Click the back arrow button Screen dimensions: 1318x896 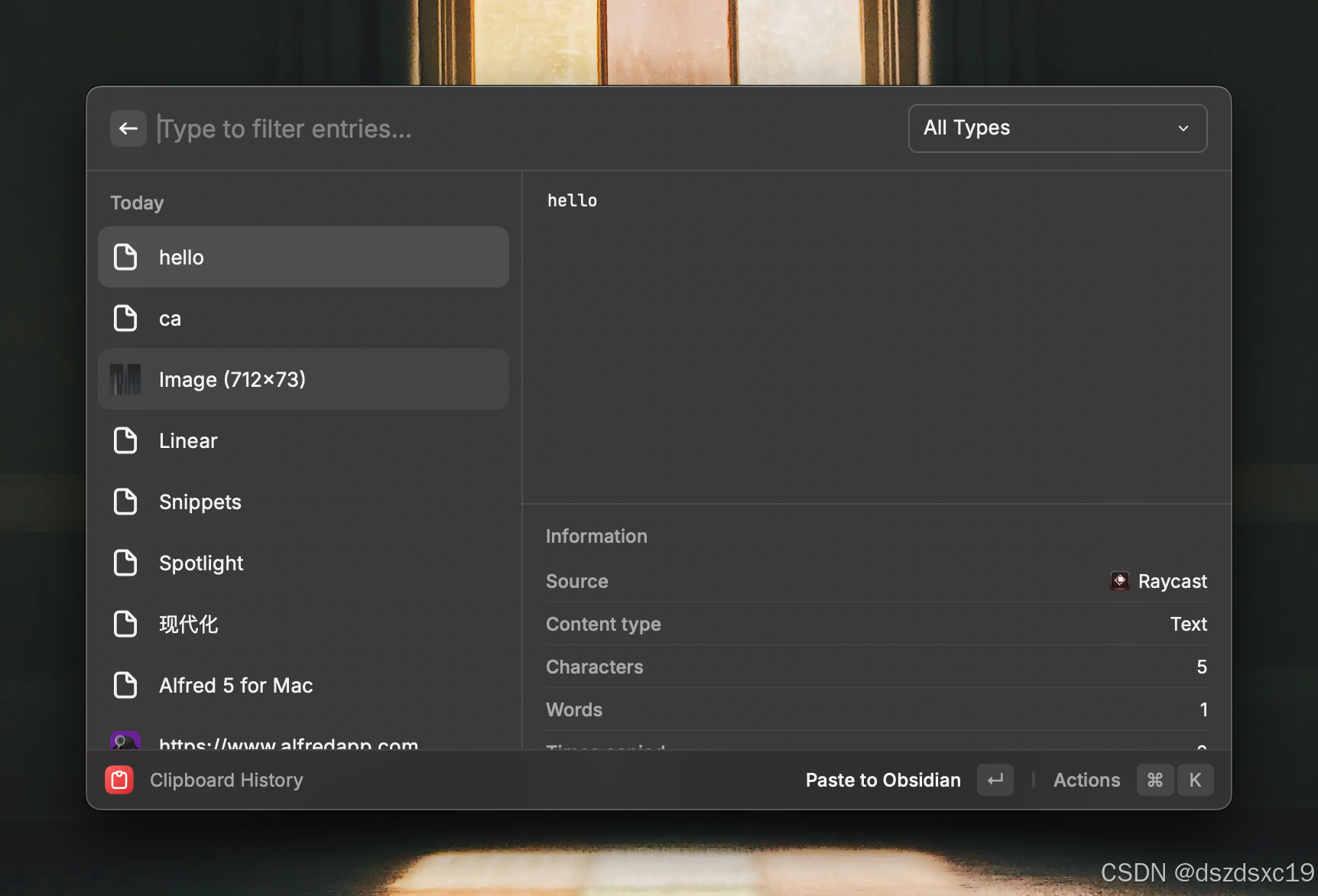128,128
